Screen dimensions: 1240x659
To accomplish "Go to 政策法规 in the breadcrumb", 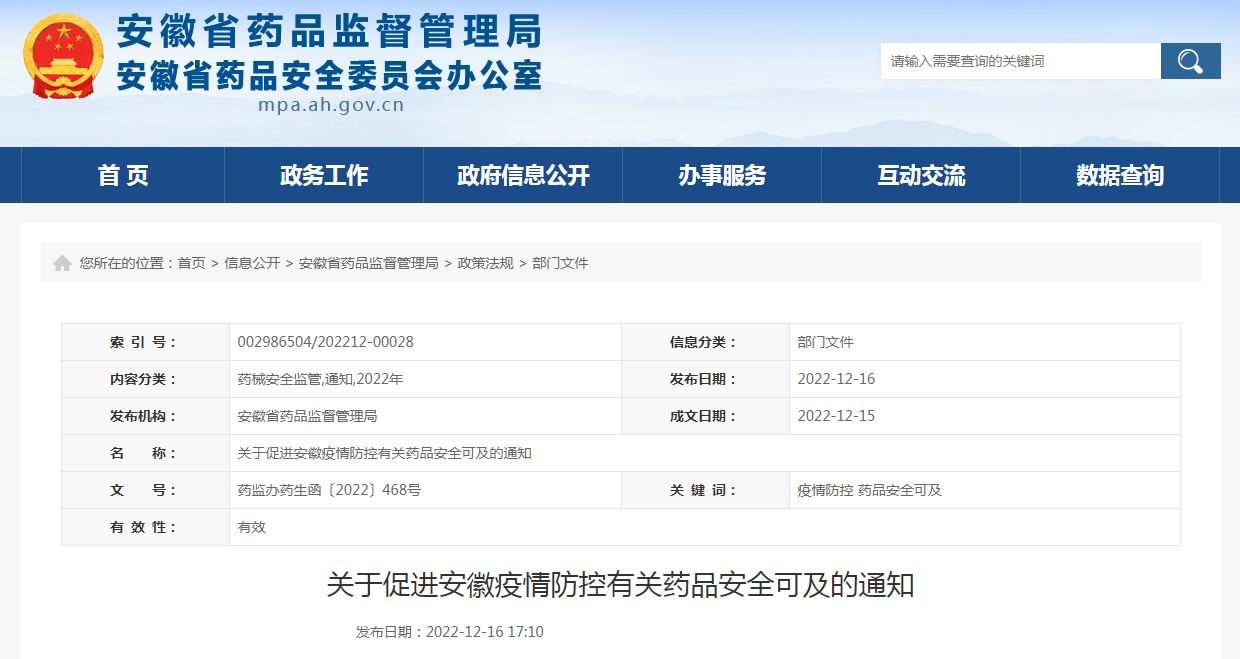I will 485,263.
